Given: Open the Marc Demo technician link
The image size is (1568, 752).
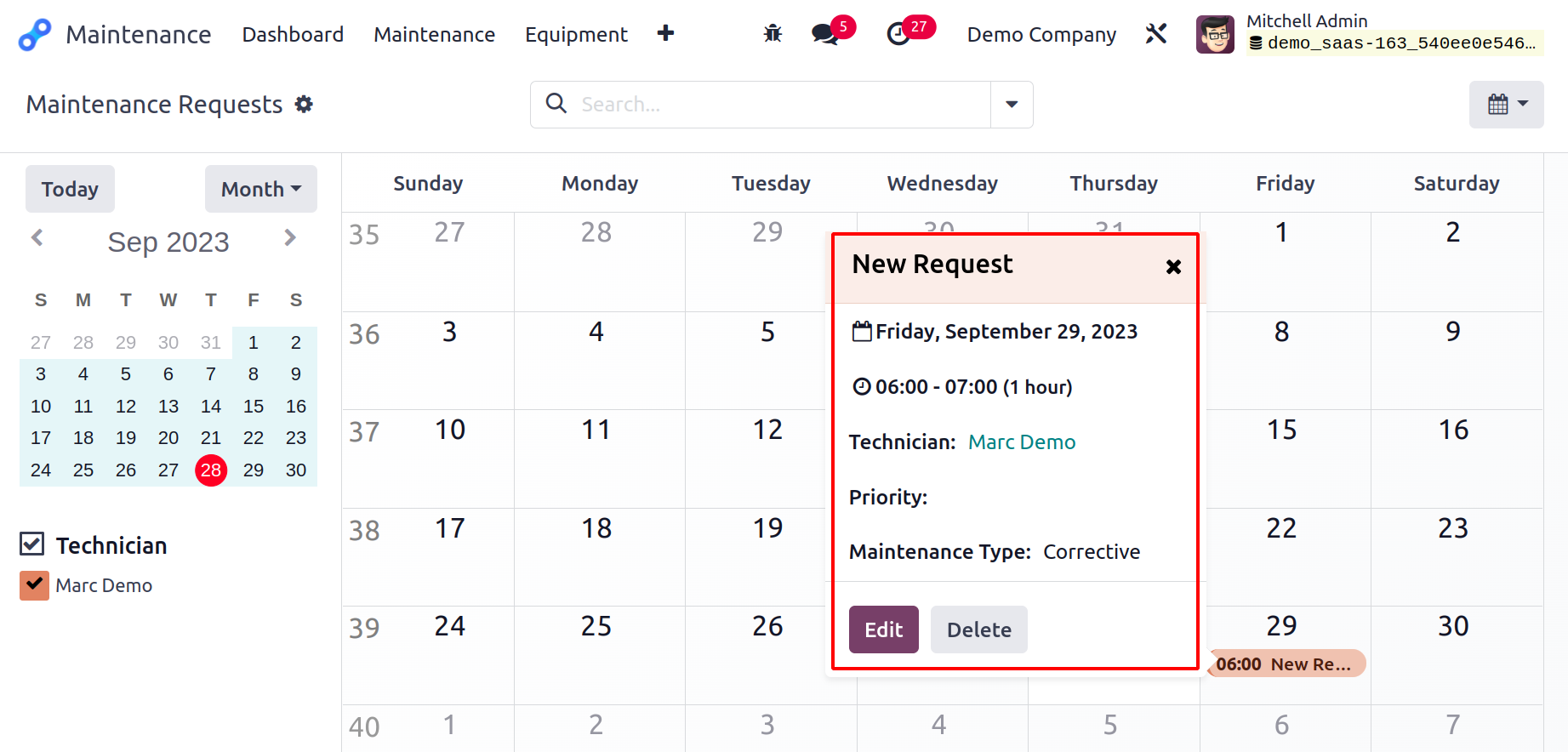Looking at the screenshot, I should point(1022,442).
